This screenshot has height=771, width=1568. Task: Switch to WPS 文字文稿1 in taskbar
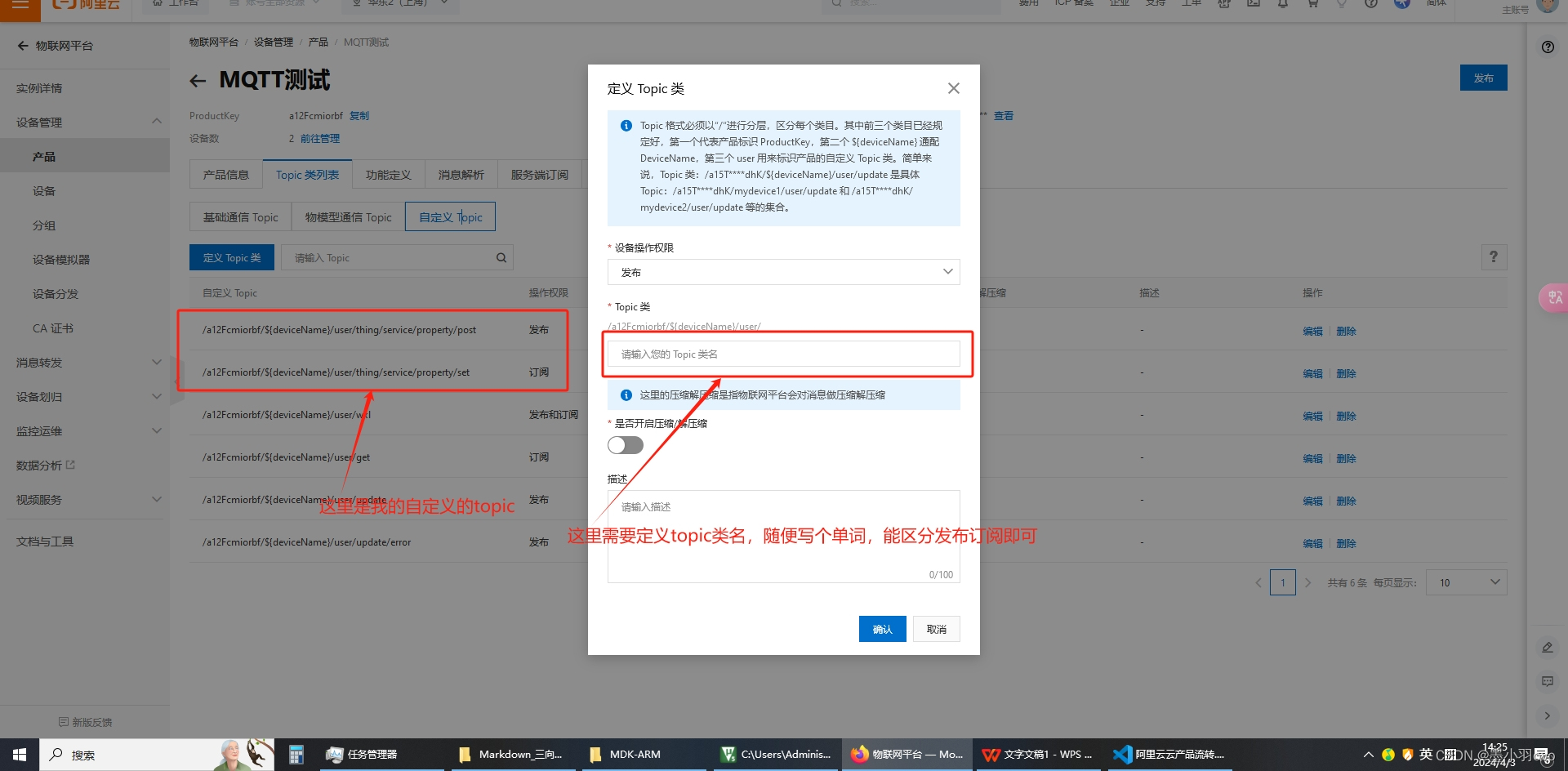point(1037,755)
